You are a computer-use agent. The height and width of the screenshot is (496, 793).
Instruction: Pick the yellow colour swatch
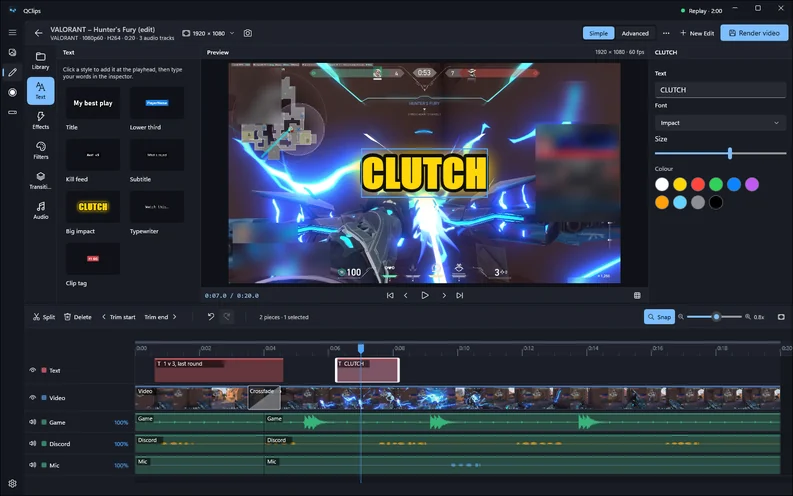tap(680, 185)
